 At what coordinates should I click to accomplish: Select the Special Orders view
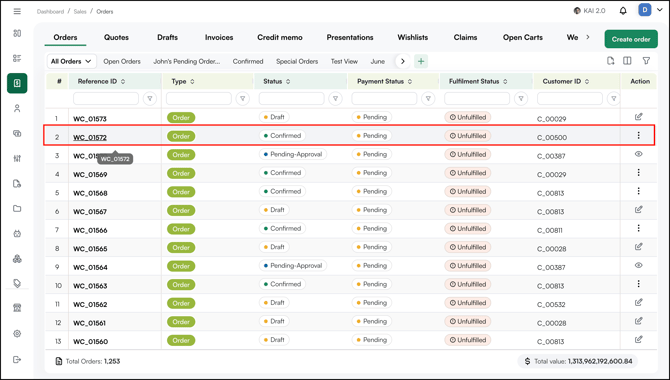coord(297,61)
